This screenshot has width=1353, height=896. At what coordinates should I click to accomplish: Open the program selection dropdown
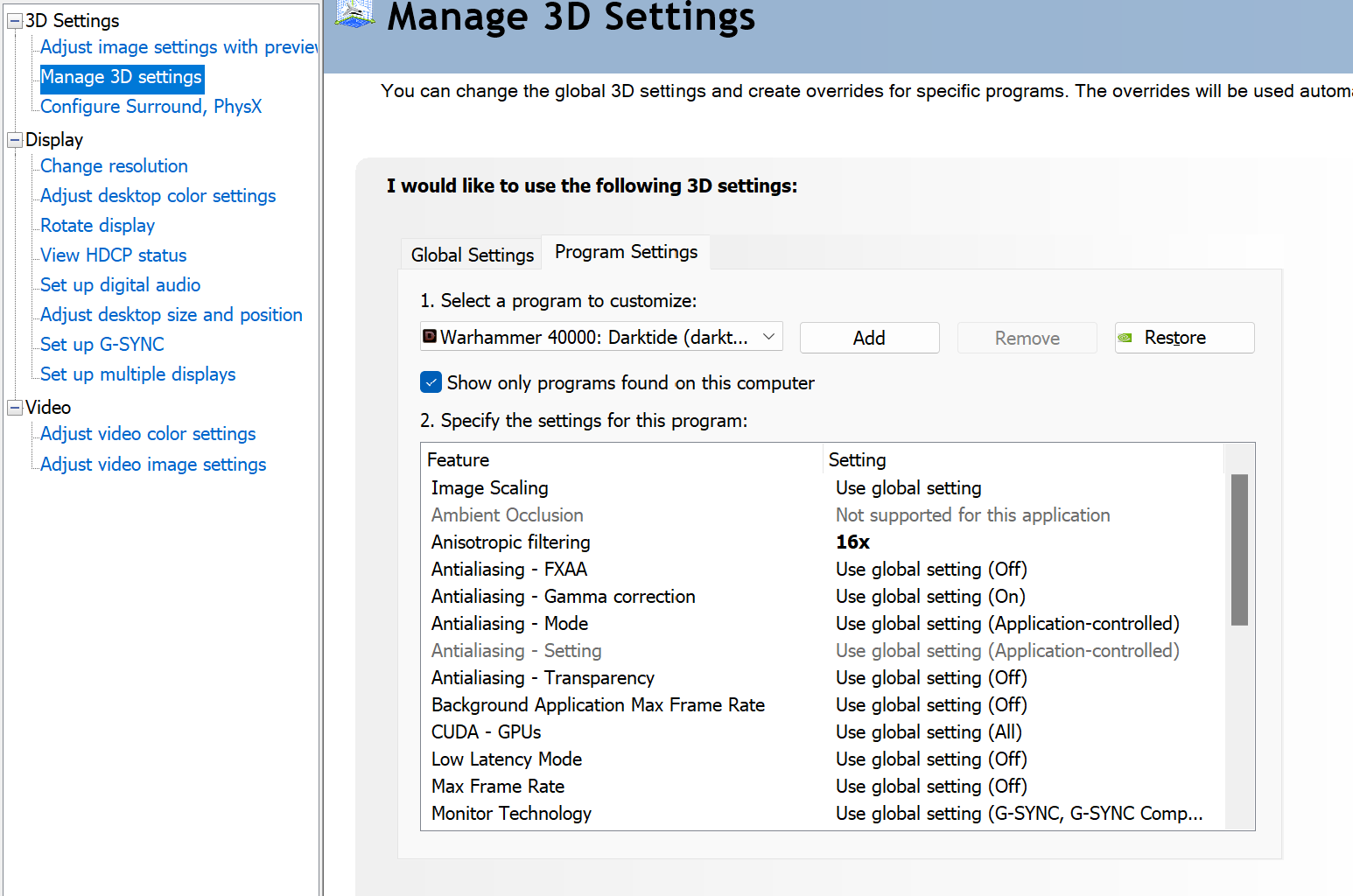tap(768, 337)
